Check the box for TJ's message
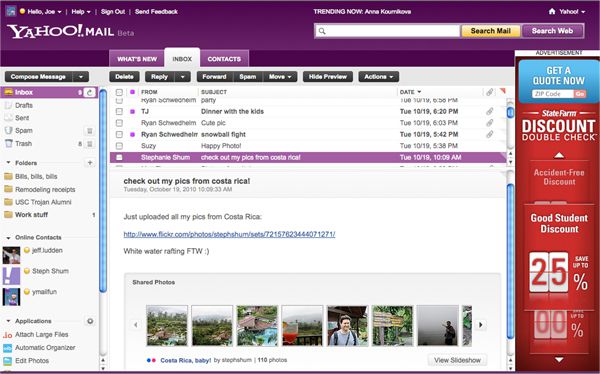Screen dimensions: 600x374 tap(119, 111)
